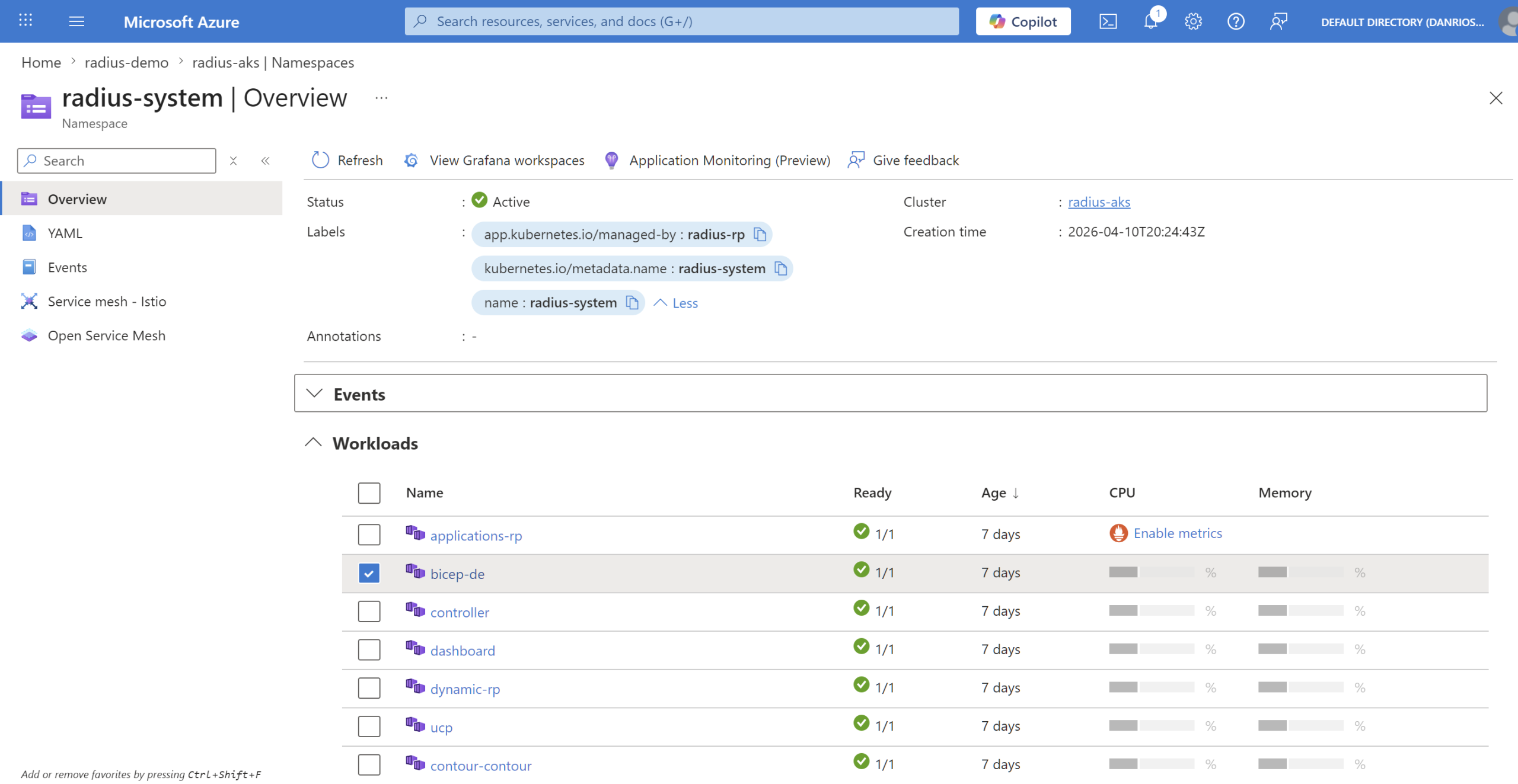1518x784 pixels.
Task: Copy the metadata.name label value
Action: pyautogui.click(x=781, y=268)
